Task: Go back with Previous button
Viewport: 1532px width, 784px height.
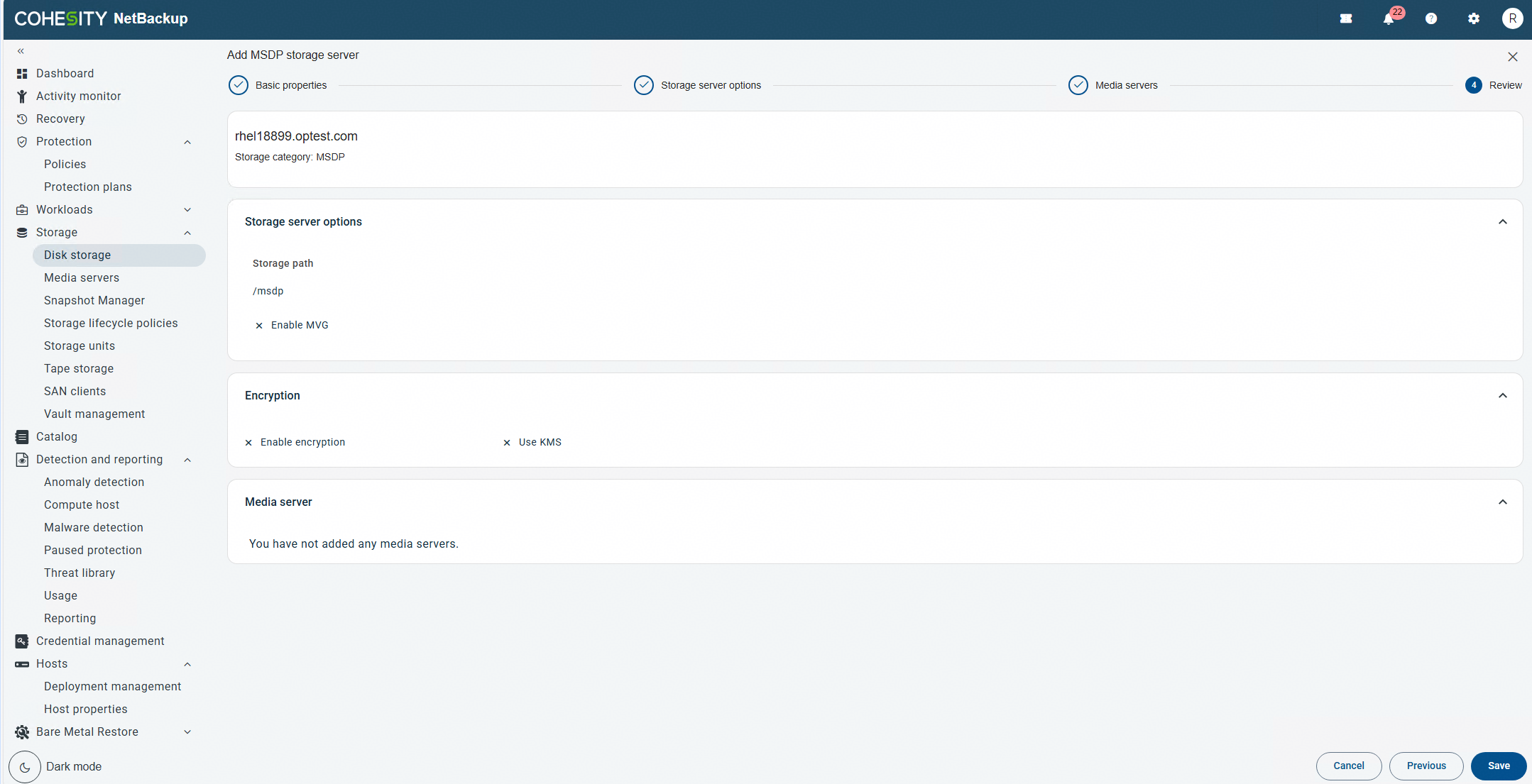Action: 1426,766
